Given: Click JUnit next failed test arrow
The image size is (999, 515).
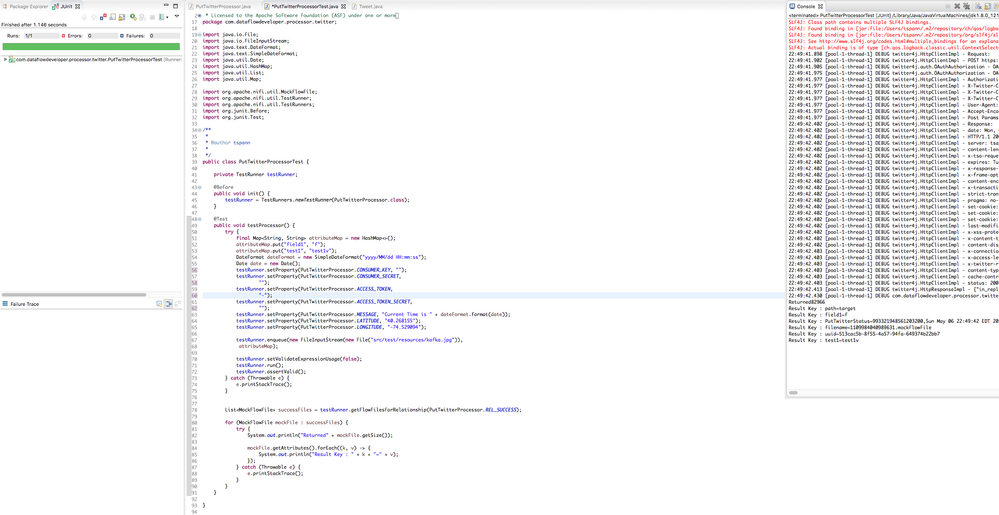Looking at the screenshot, I should [84, 17].
